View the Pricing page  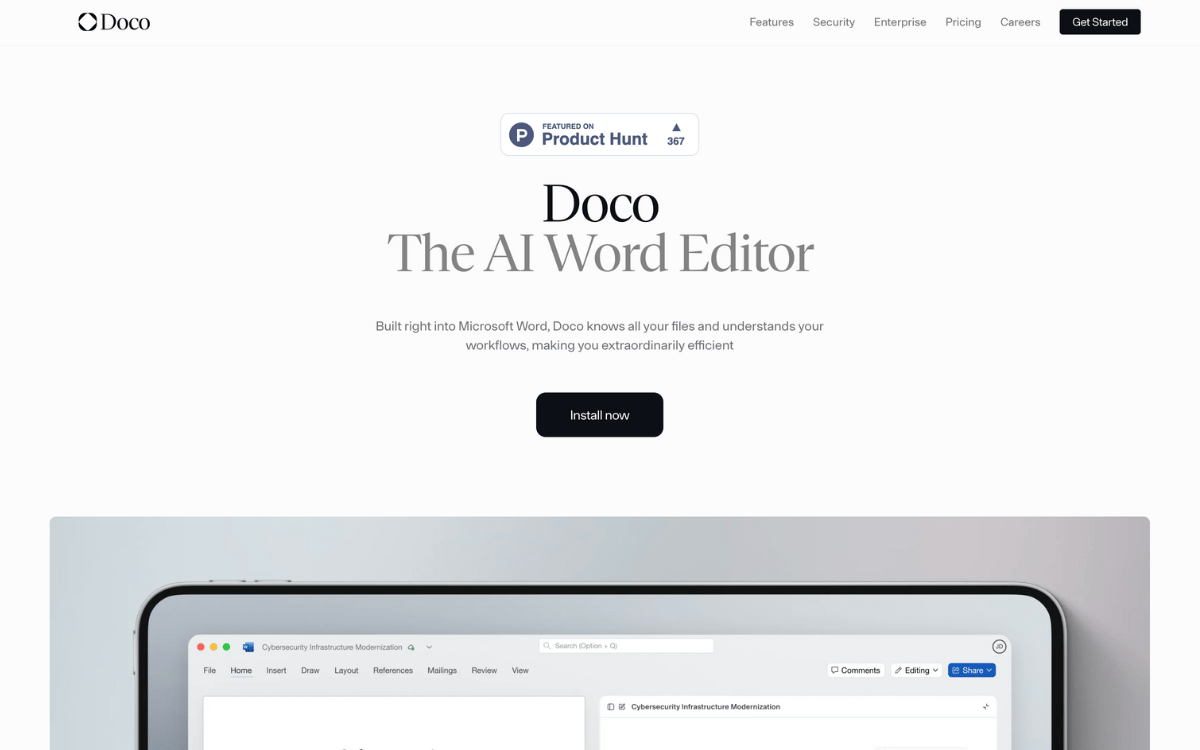point(963,22)
